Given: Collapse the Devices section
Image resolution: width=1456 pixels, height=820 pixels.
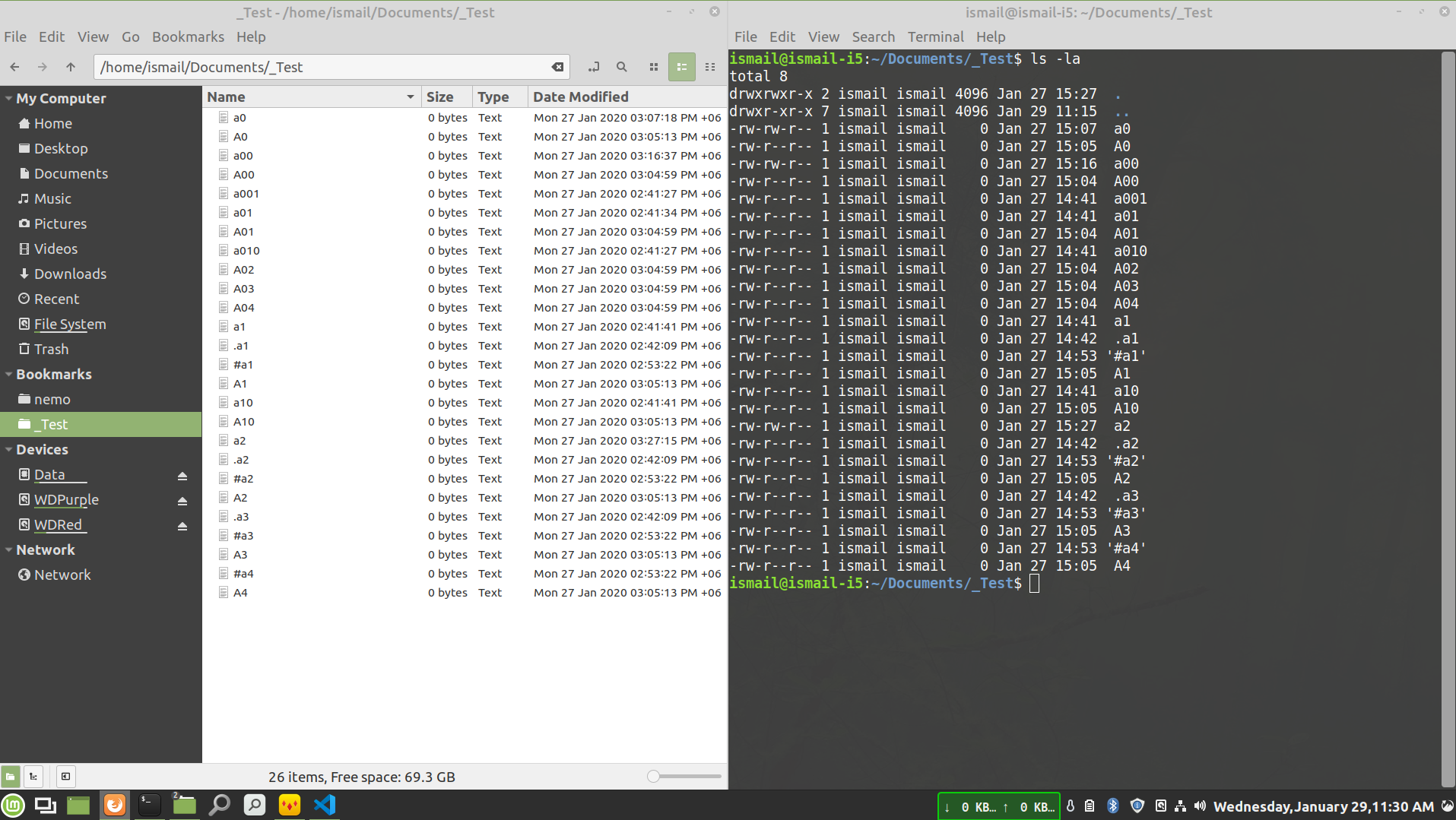Looking at the screenshot, I should point(8,449).
